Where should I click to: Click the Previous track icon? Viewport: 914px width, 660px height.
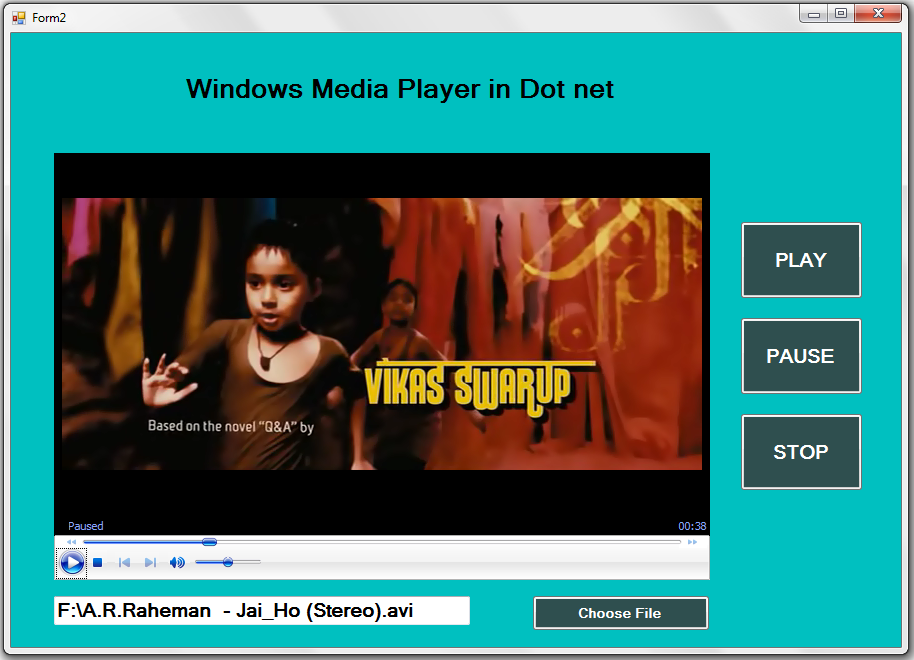(123, 562)
